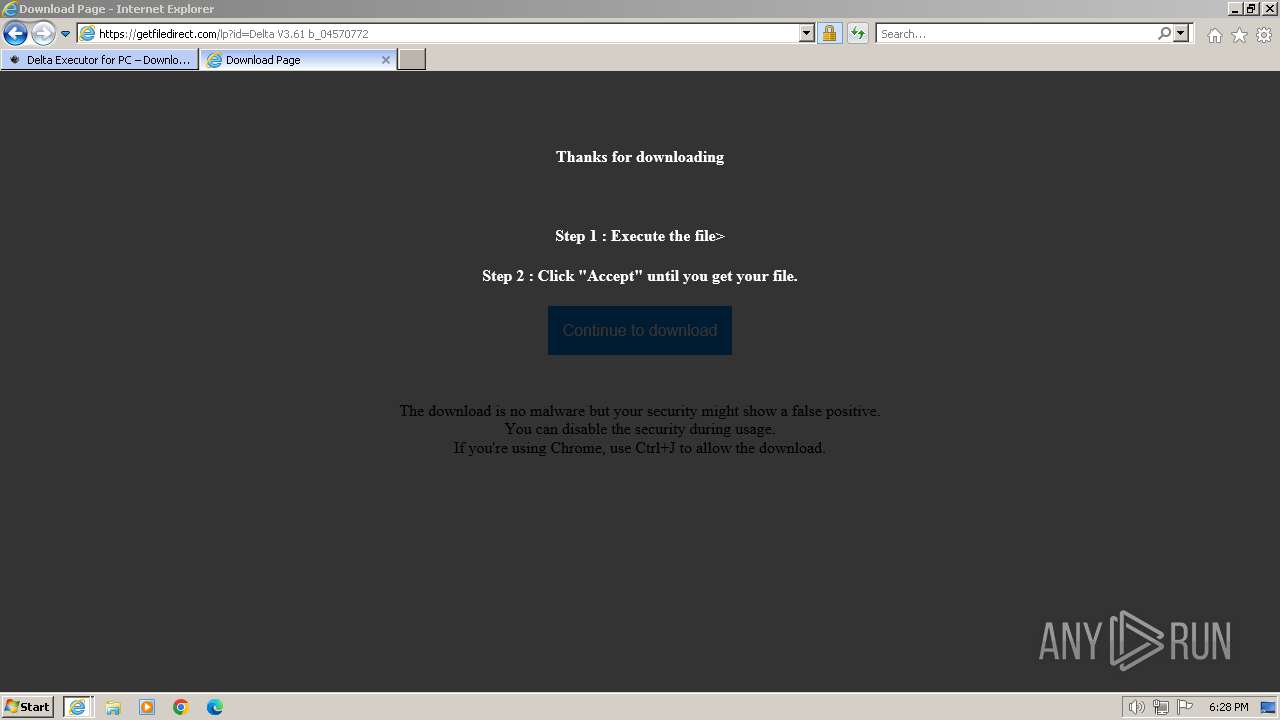Open File Explorer from the taskbar

coord(113,707)
